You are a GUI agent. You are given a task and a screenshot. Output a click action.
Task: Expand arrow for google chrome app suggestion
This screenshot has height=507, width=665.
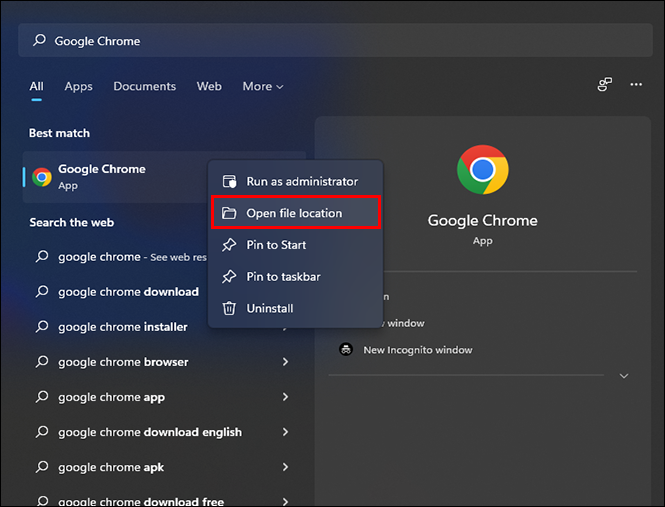pyautogui.click(x=285, y=397)
